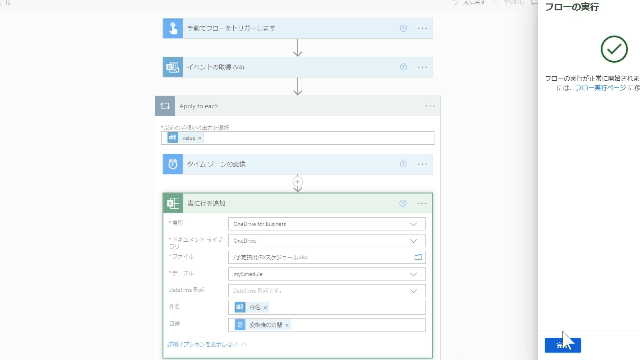The height and width of the screenshot is (360, 640).
Task: Expand the document library OneDrive dropdown
Action: pyautogui.click(x=413, y=241)
